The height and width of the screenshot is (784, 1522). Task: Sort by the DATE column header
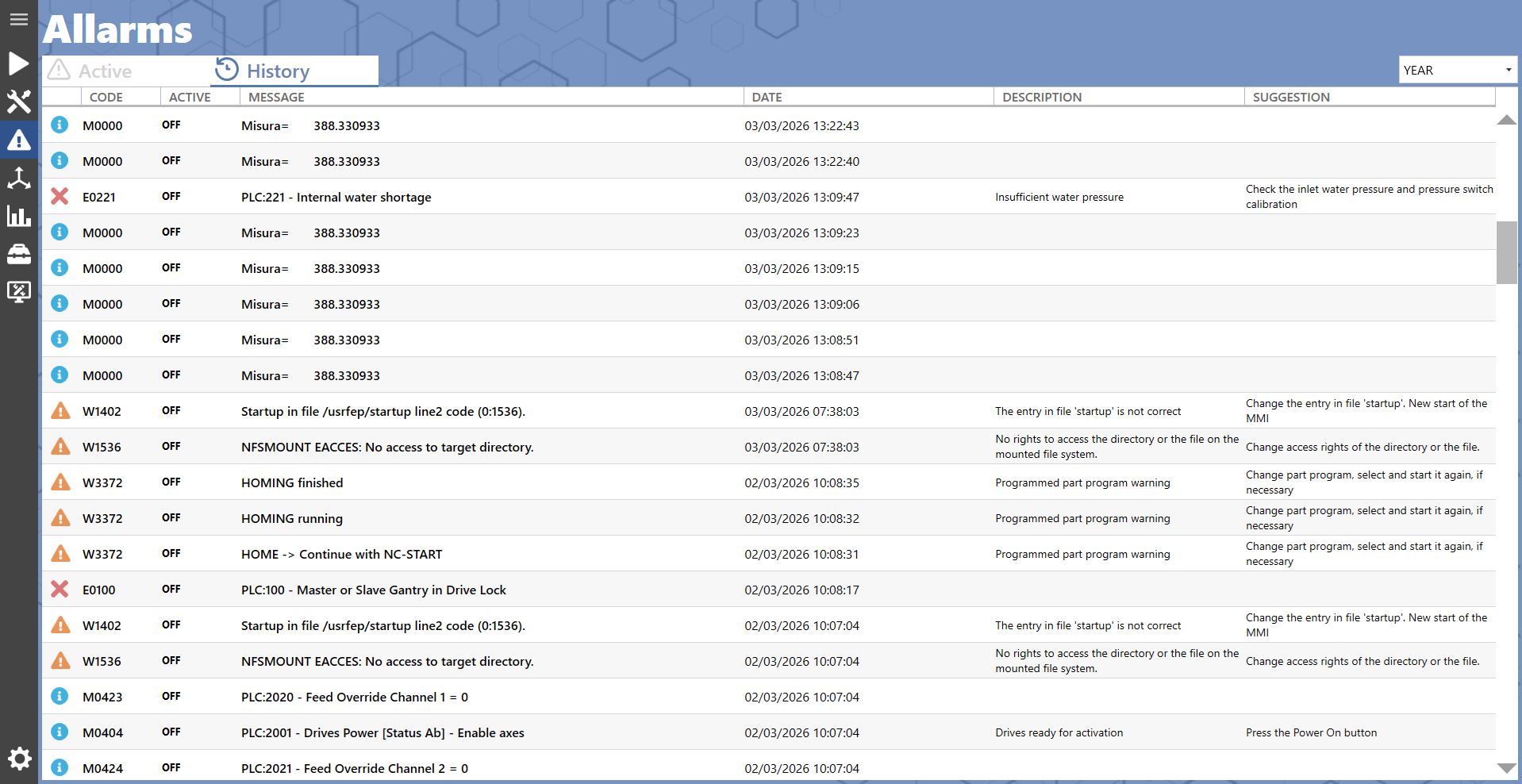[869, 97]
